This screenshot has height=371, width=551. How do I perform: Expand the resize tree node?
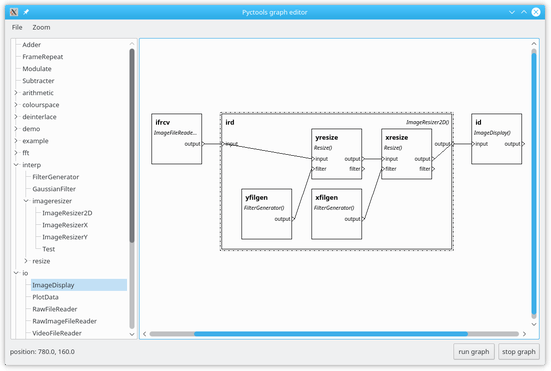[x=26, y=261]
